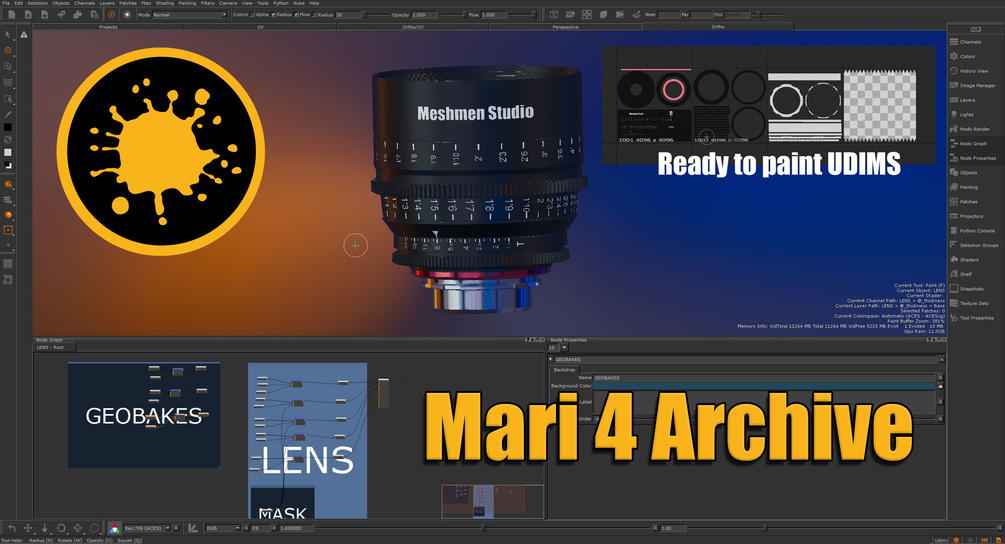Select the LENS - Root node graph tab
The width and height of the screenshot is (1005, 544).
pos(54,347)
